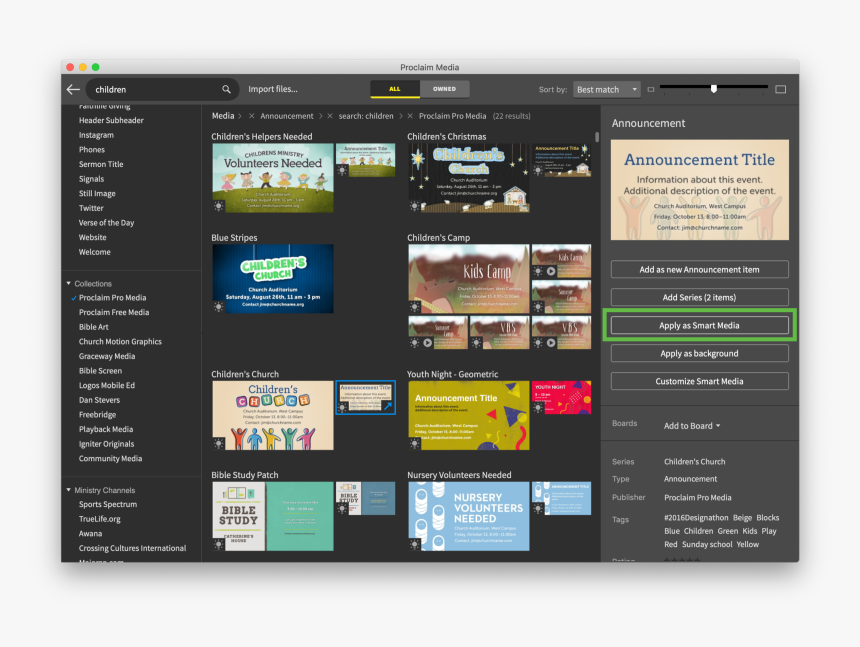Click smart media icon on Kids Camp large thumbnail

pyautogui.click(x=415, y=307)
